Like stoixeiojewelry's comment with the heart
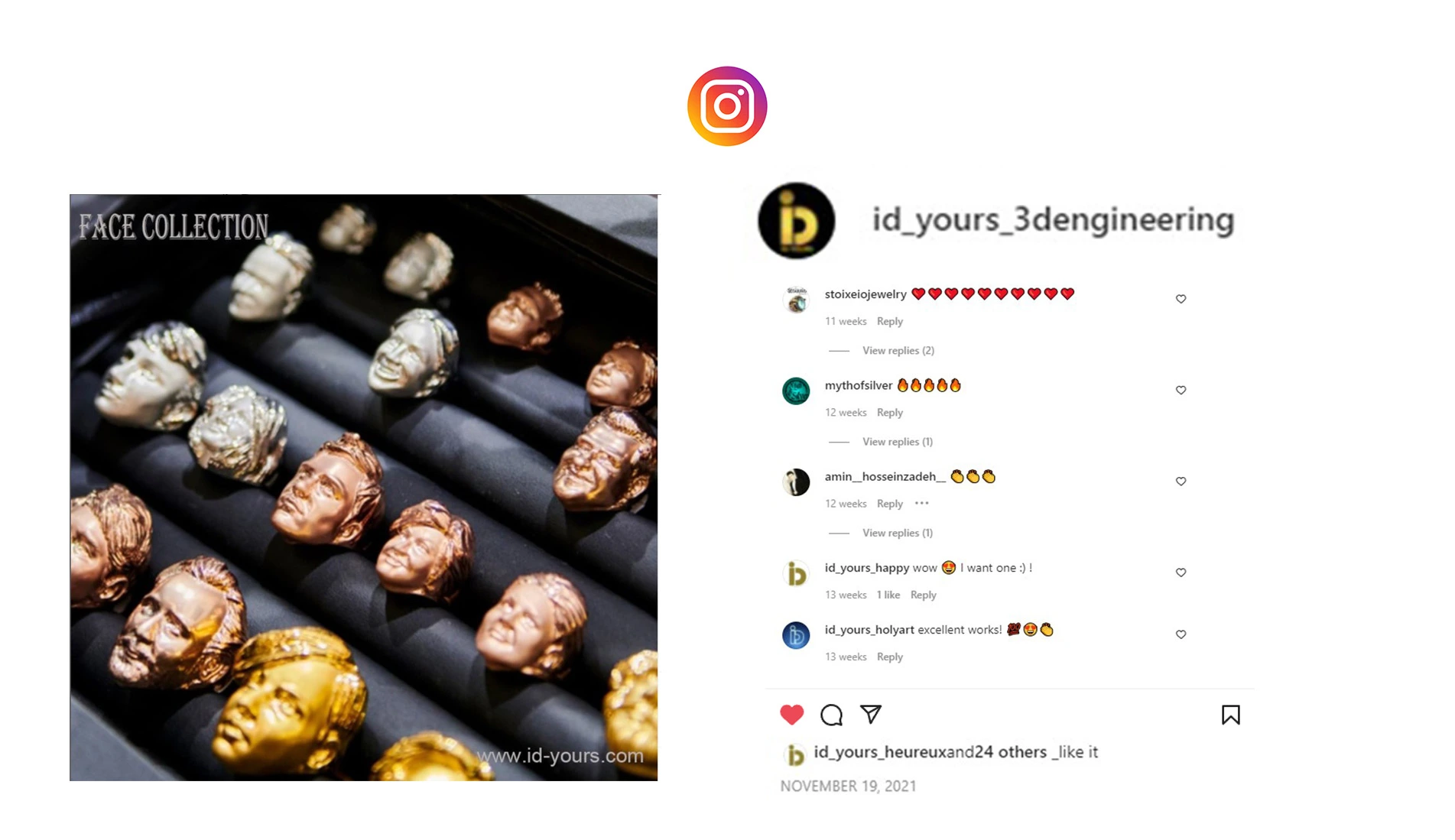The height and width of the screenshot is (840, 1455). (x=1181, y=299)
